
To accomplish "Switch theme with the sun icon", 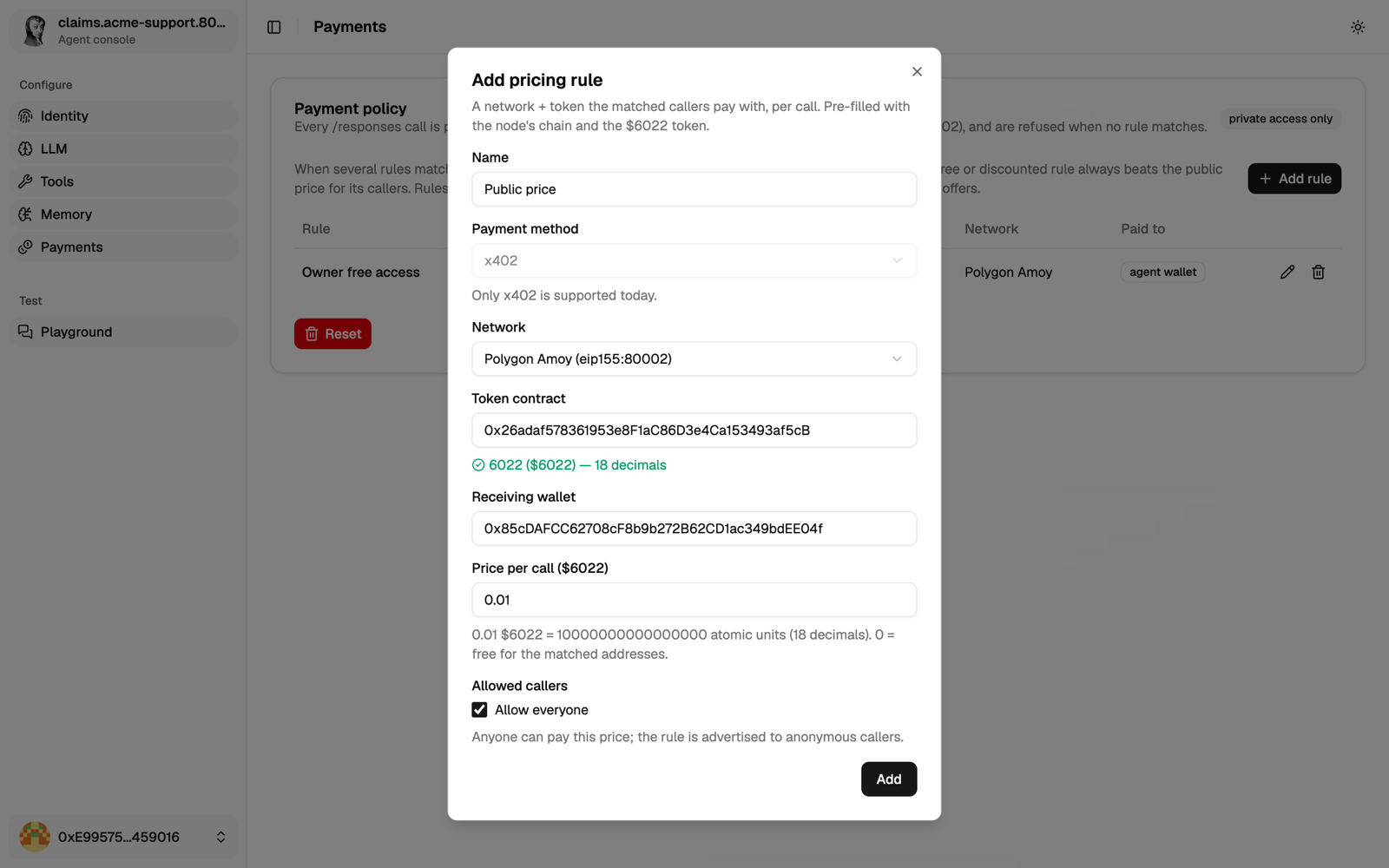I will click(x=1358, y=27).
